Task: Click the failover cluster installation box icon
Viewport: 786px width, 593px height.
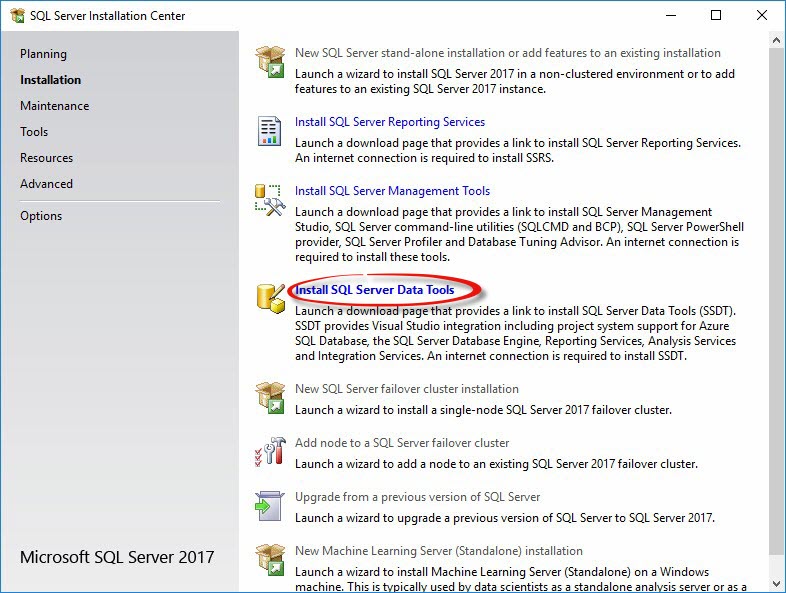Action: point(270,398)
